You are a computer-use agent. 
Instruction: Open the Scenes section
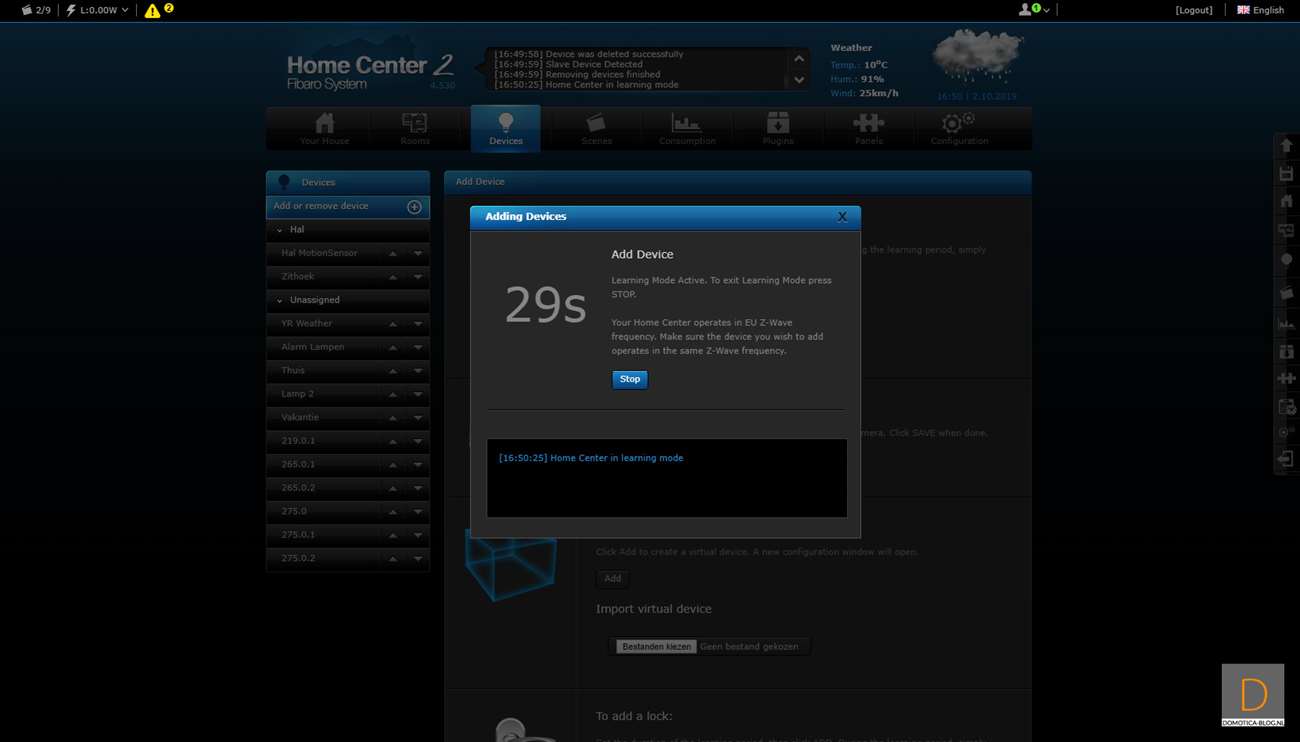(596, 129)
